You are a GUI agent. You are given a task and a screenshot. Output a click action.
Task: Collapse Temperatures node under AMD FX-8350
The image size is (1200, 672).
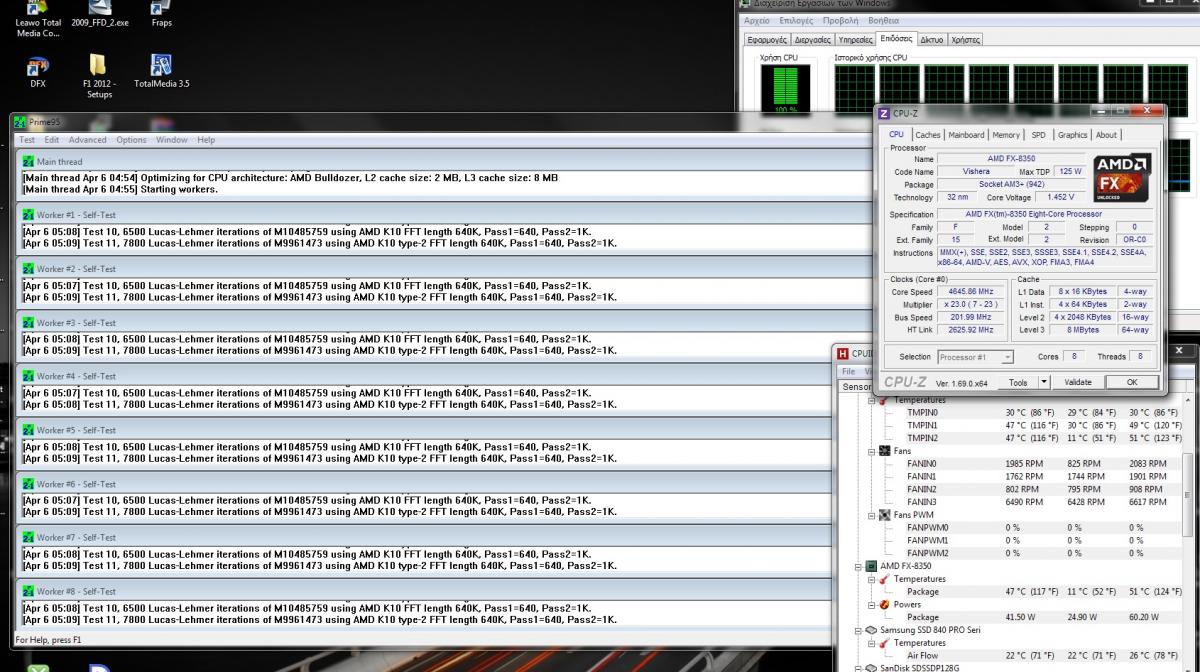tap(871, 579)
